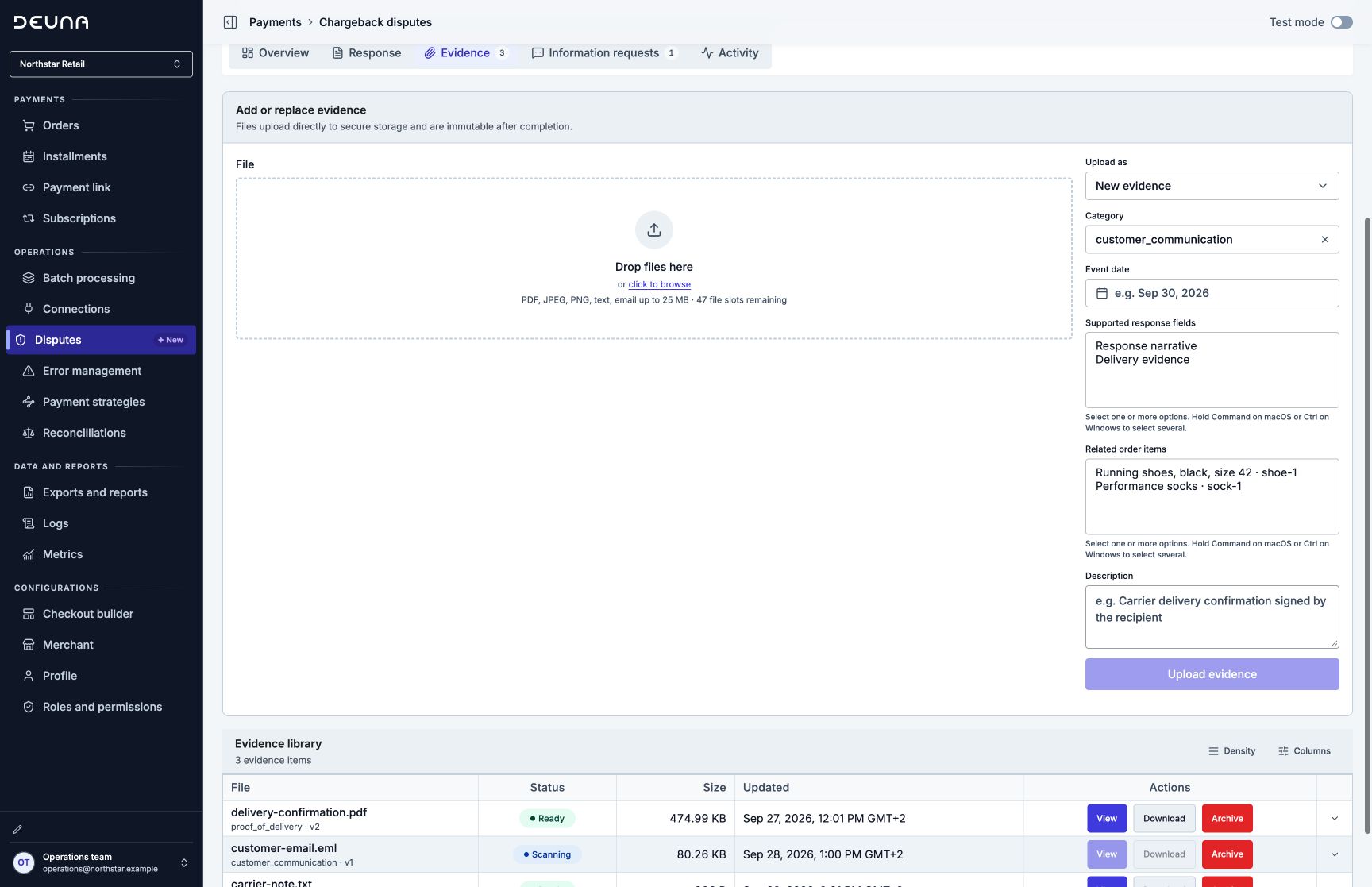Select Performance socks order item

(x=1169, y=486)
